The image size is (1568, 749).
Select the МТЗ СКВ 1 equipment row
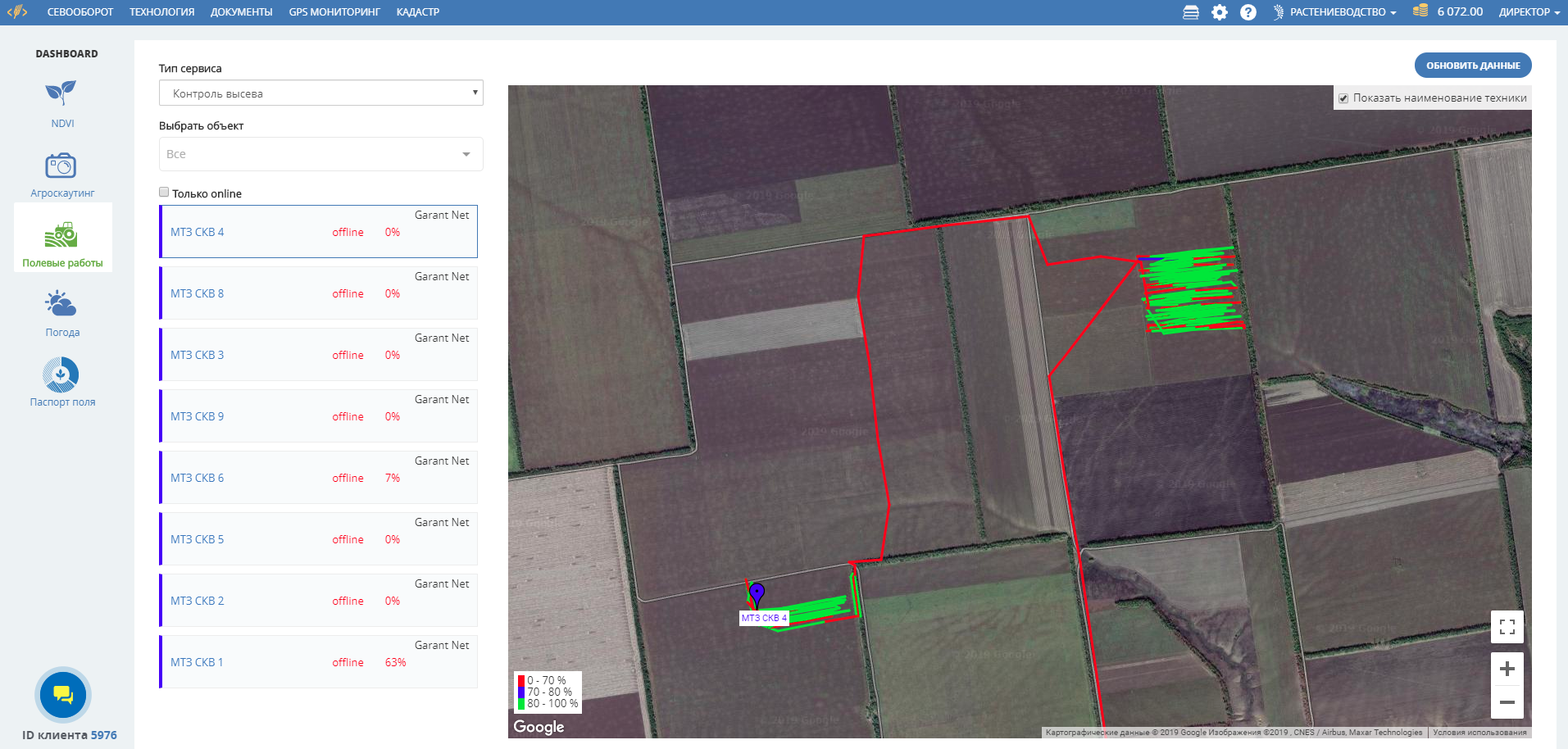pyautogui.click(x=319, y=662)
